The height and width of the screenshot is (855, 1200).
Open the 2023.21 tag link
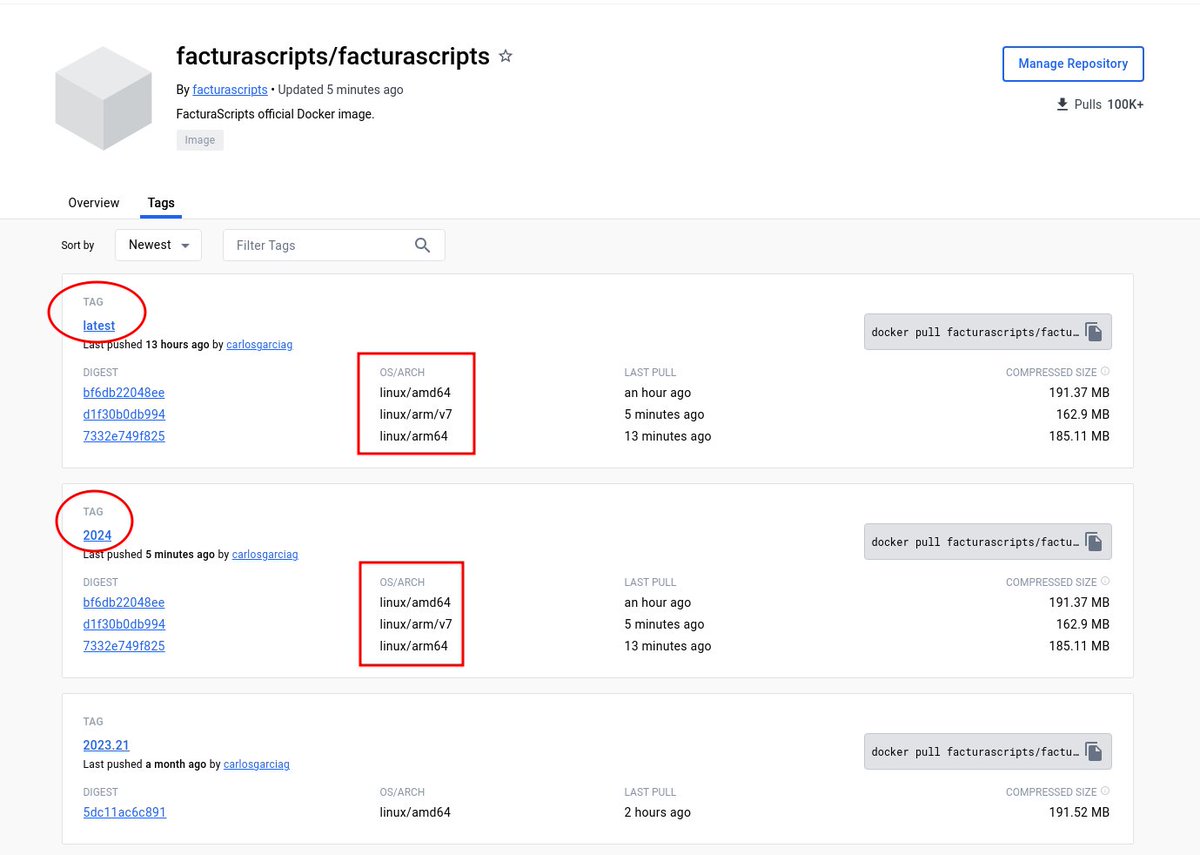[106, 746]
